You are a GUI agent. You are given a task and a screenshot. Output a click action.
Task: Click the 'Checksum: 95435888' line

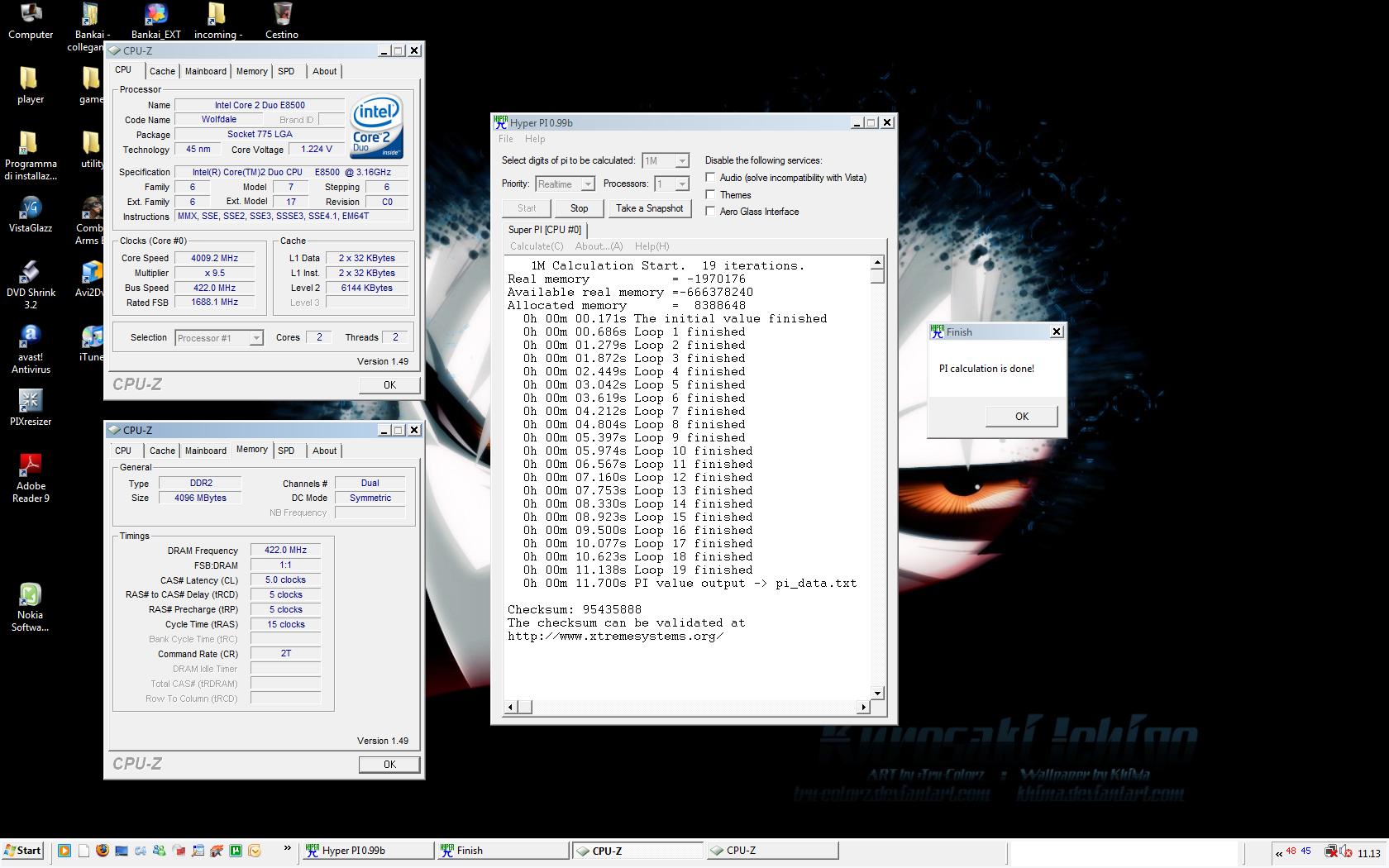tap(575, 610)
